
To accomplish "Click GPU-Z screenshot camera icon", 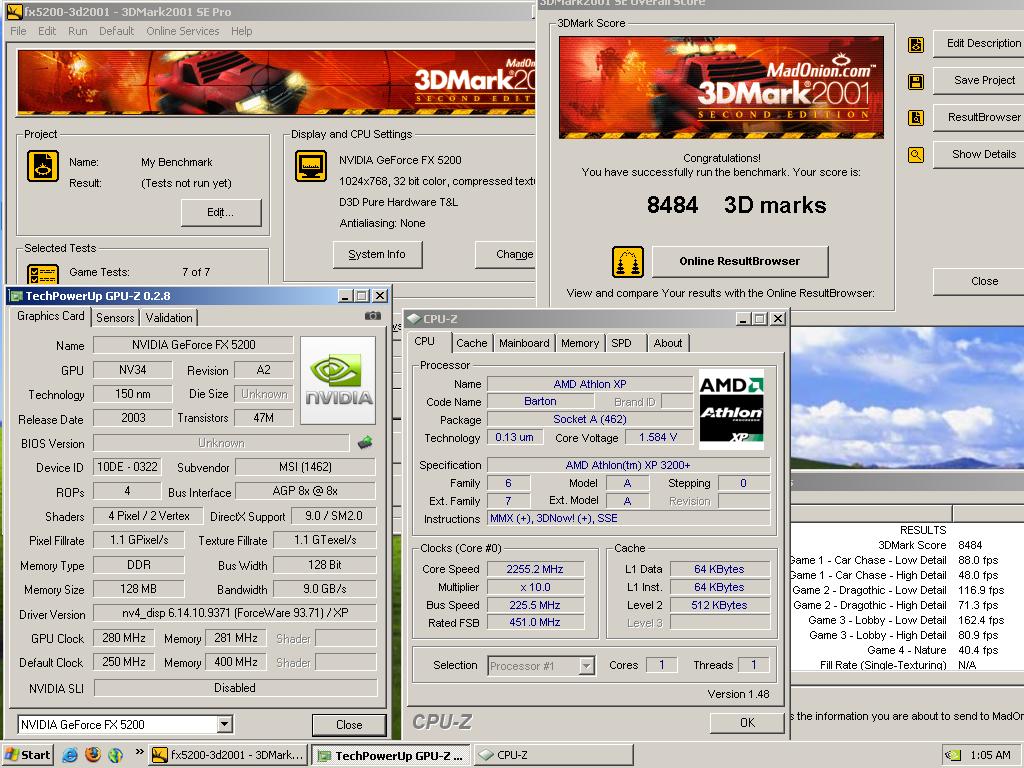I will coord(373,316).
